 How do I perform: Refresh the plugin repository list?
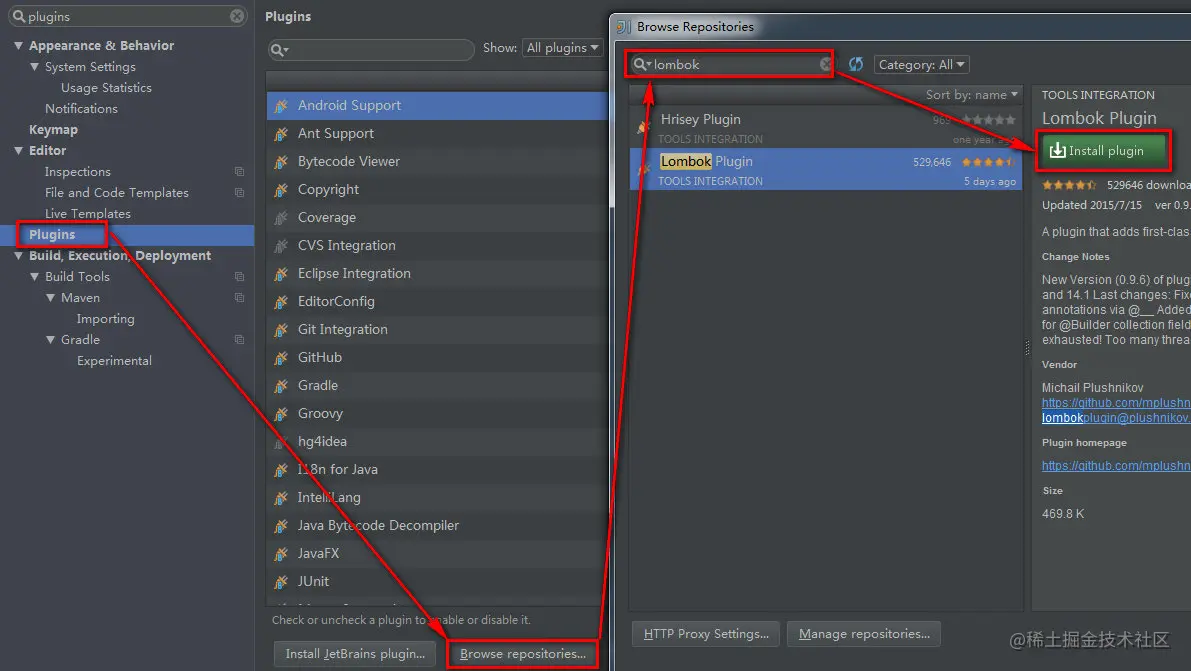856,65
